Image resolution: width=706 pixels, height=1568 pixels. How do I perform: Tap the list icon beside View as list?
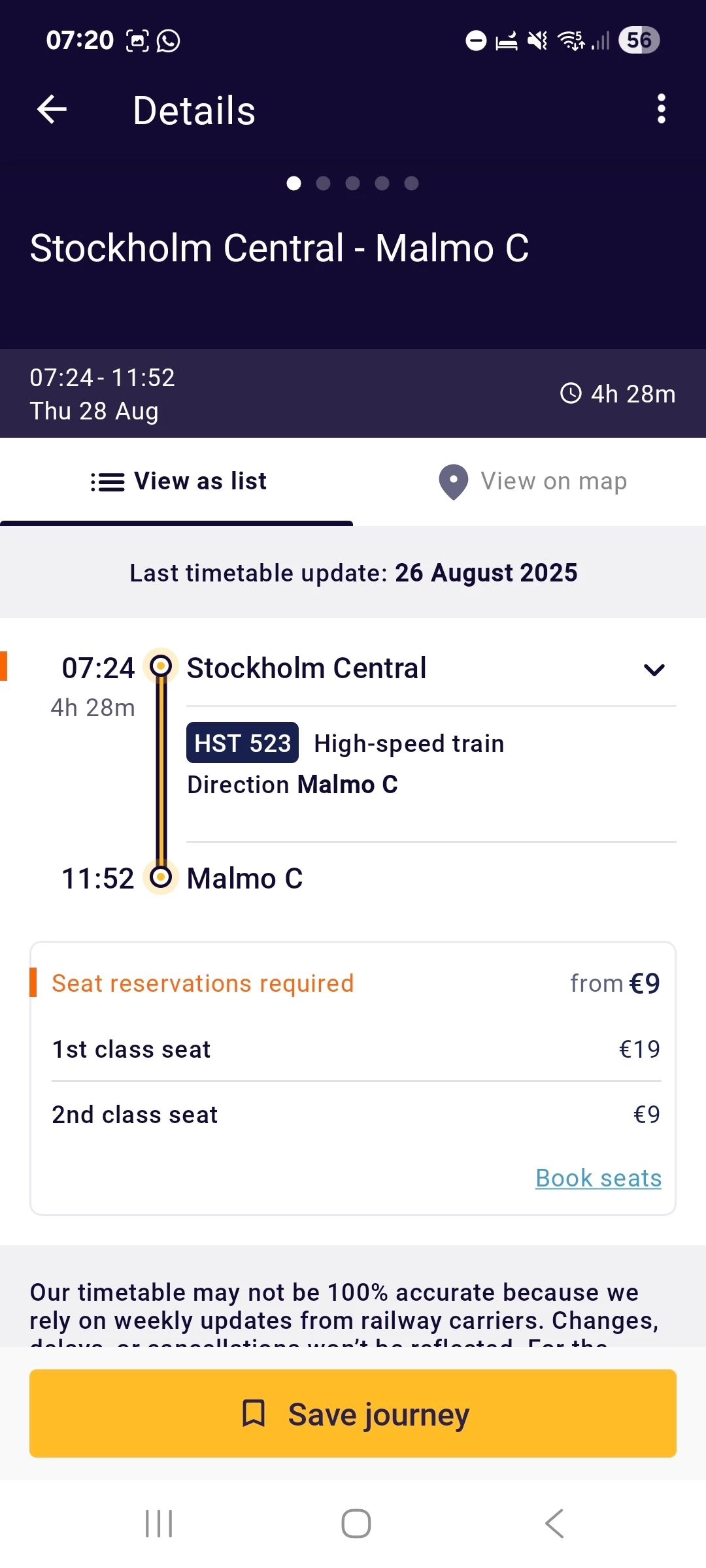(108, 482)
